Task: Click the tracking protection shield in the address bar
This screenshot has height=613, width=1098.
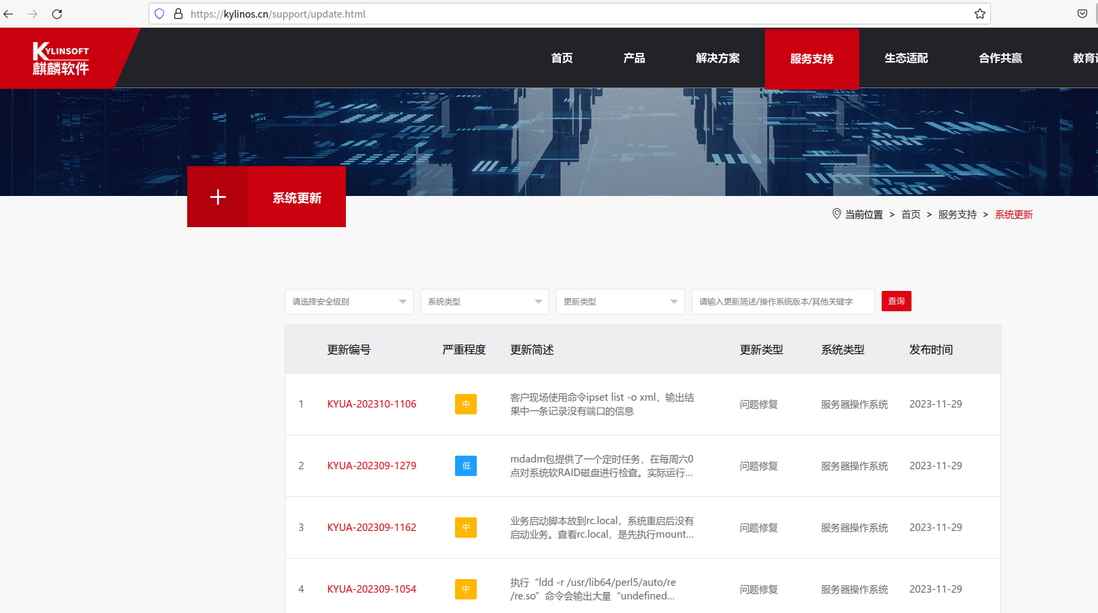Action: pyautogui.click(x=159, y=13)
